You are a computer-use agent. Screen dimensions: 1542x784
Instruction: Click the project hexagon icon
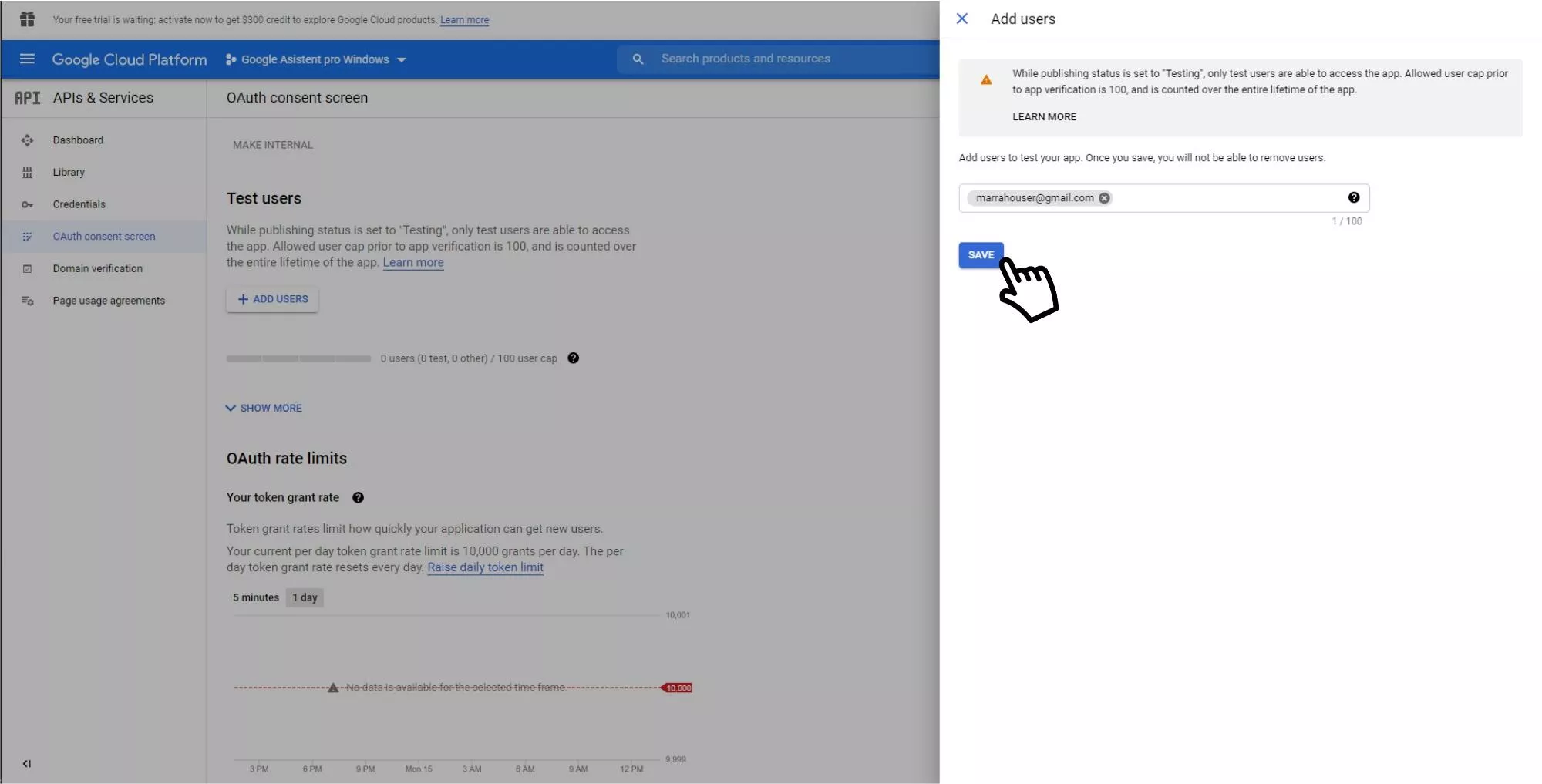(x=231, y=59)
